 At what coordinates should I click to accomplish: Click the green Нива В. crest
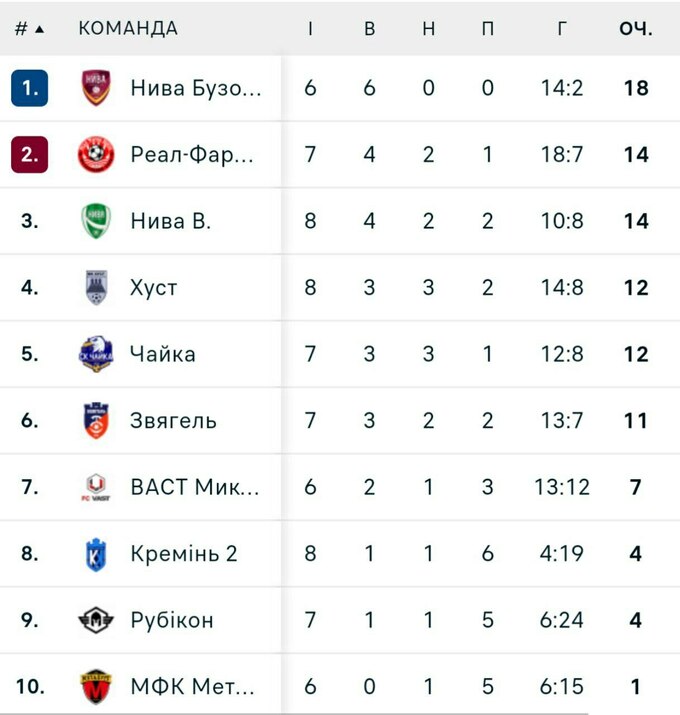pyautogui.click(x=96, y=221)
